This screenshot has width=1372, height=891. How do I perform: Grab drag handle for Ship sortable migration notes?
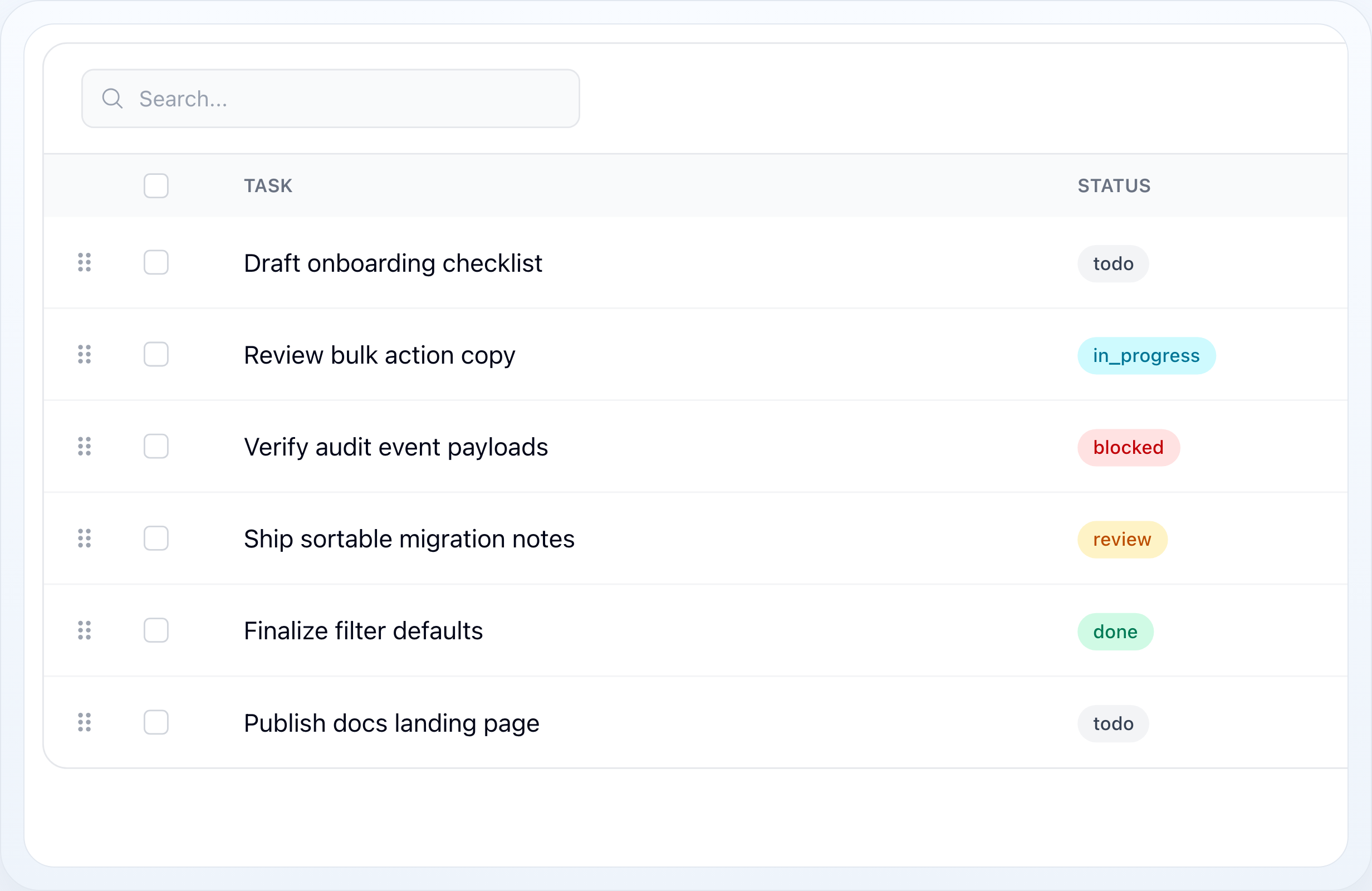tap(85, 538)
